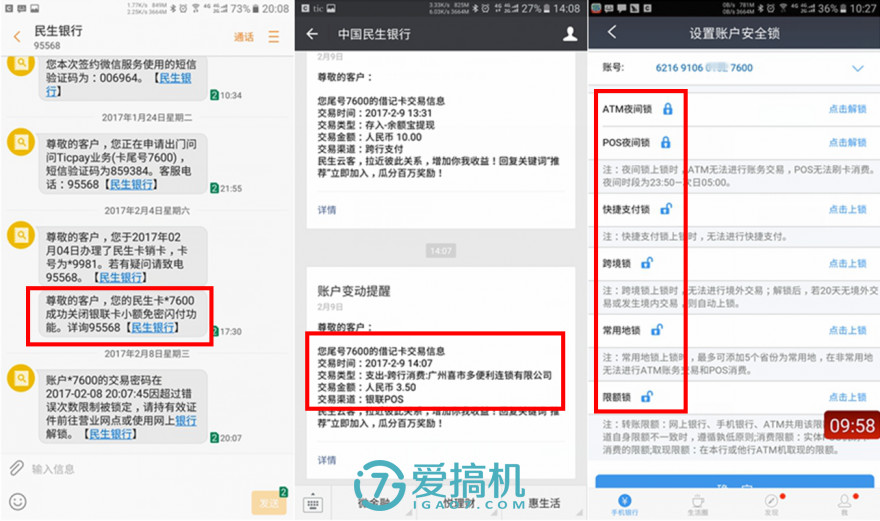Switch to the 生活圈 bottom tab
880x521 pixels.
[698, 504]
